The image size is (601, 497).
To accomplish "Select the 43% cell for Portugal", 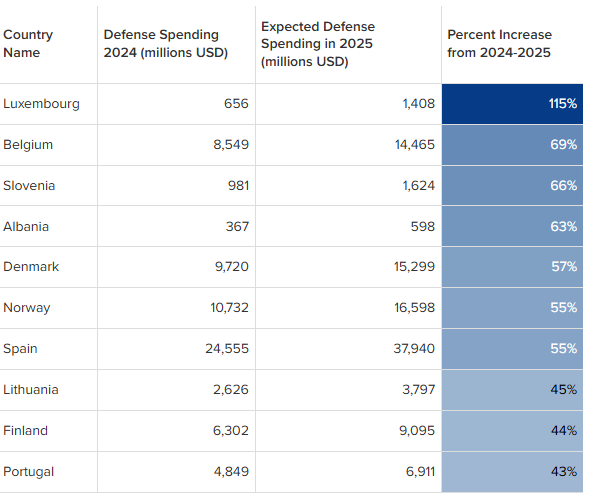I will point(512,472).
